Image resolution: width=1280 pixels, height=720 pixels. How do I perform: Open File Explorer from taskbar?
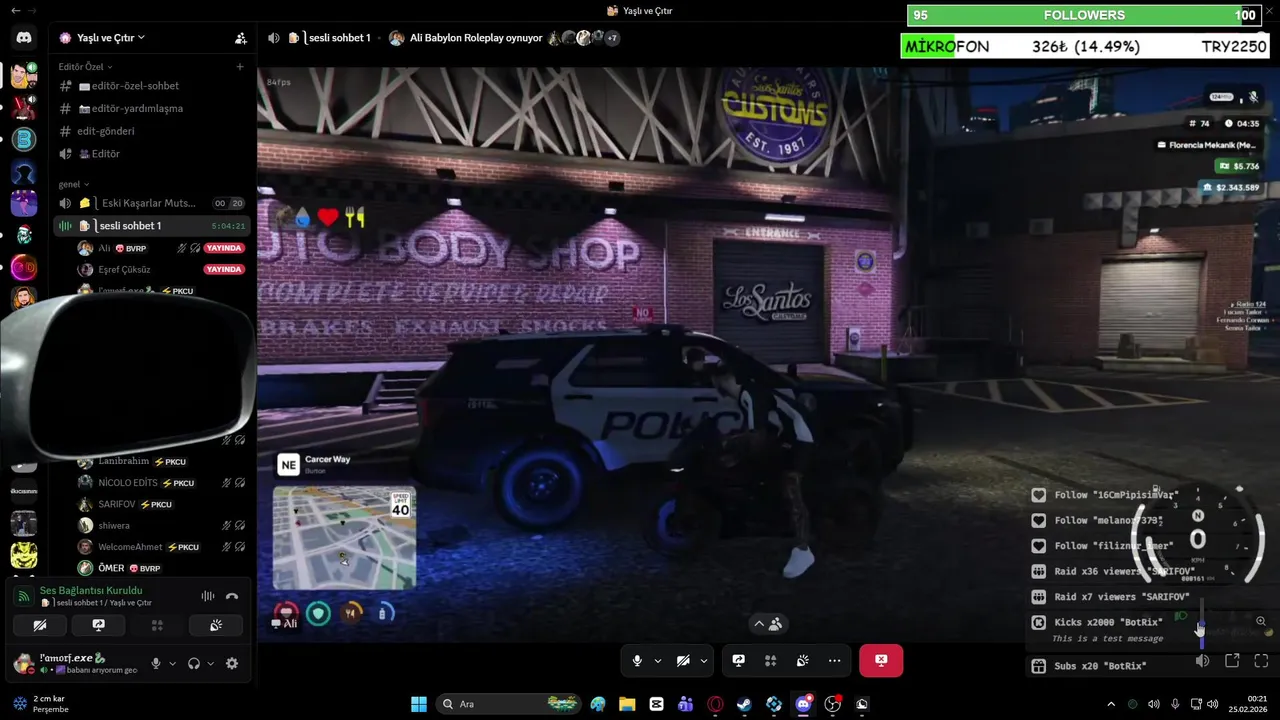627,704
